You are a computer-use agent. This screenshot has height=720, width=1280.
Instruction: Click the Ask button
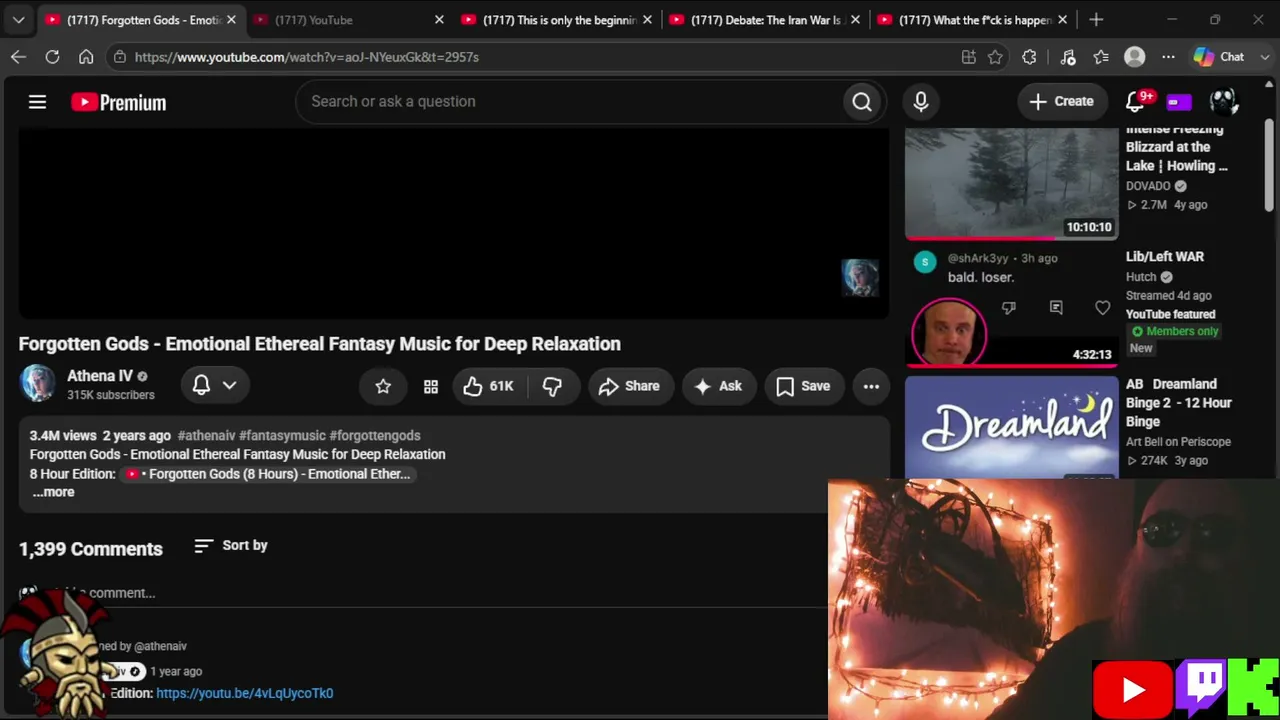718,386
